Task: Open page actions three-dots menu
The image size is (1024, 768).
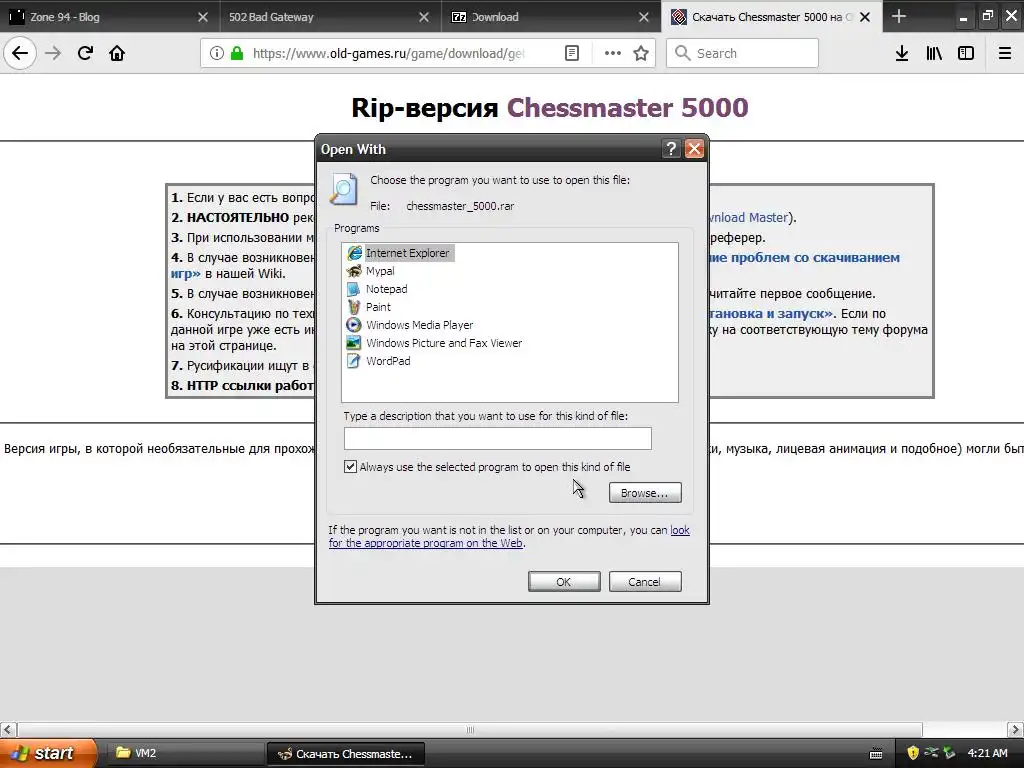Action: [612, 54]
